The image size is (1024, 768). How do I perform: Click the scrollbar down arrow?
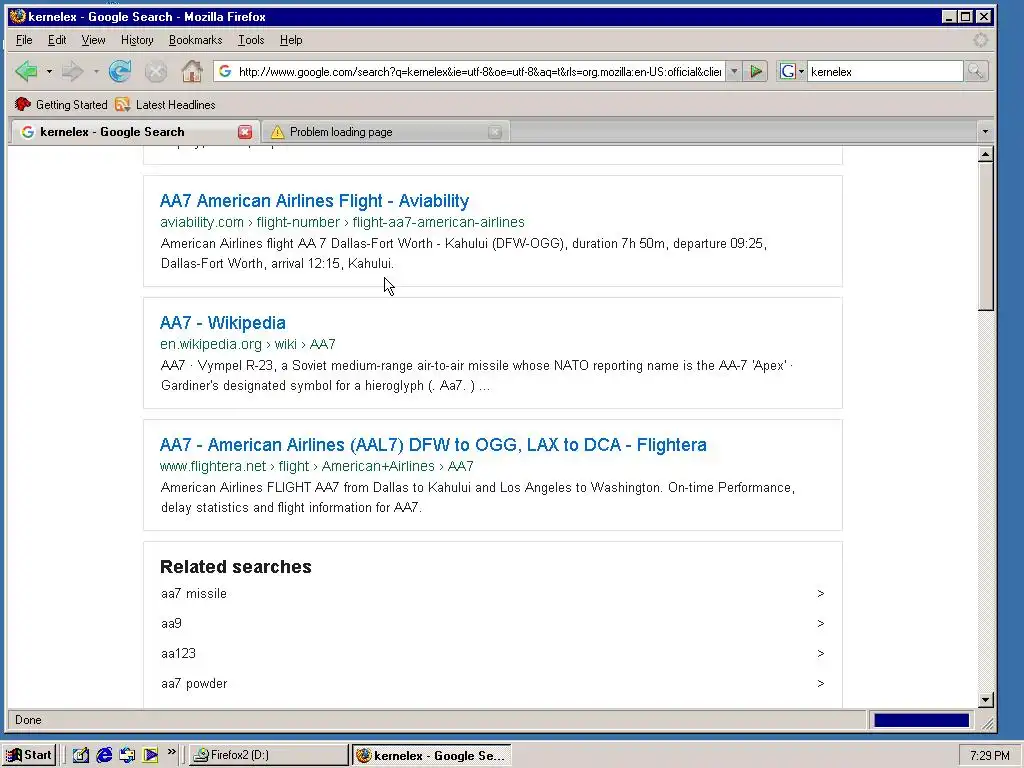click(x=986, y=699)
